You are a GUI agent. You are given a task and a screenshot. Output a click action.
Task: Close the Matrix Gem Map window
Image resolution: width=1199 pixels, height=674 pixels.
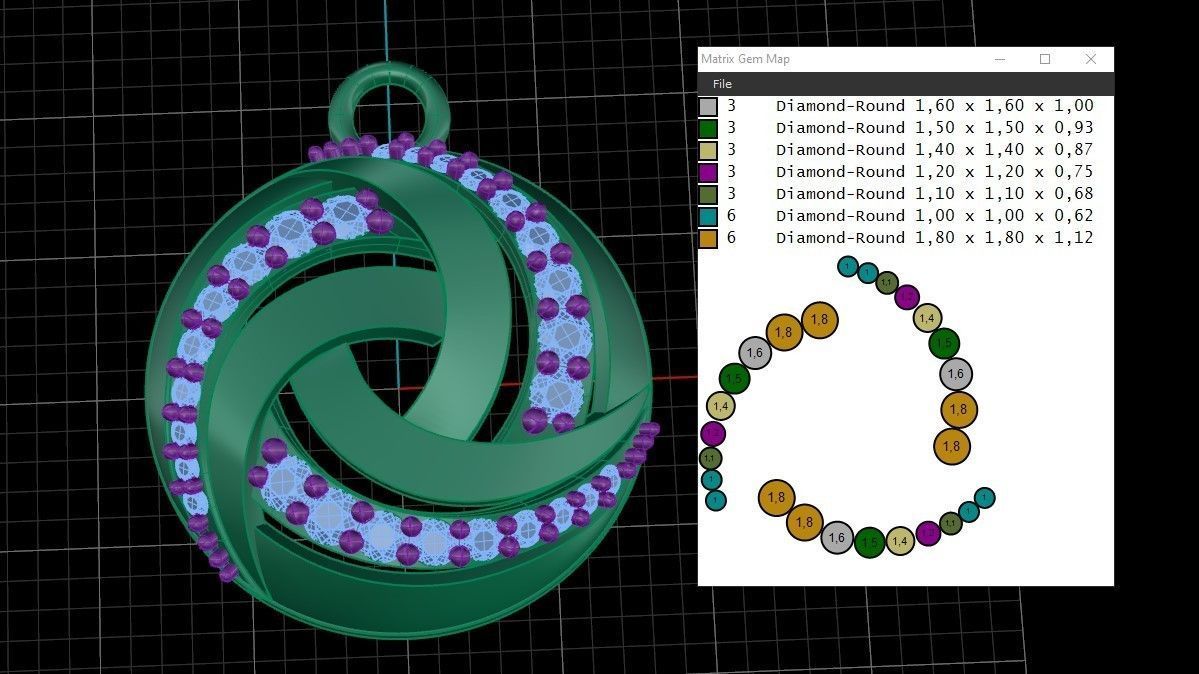1090,59
